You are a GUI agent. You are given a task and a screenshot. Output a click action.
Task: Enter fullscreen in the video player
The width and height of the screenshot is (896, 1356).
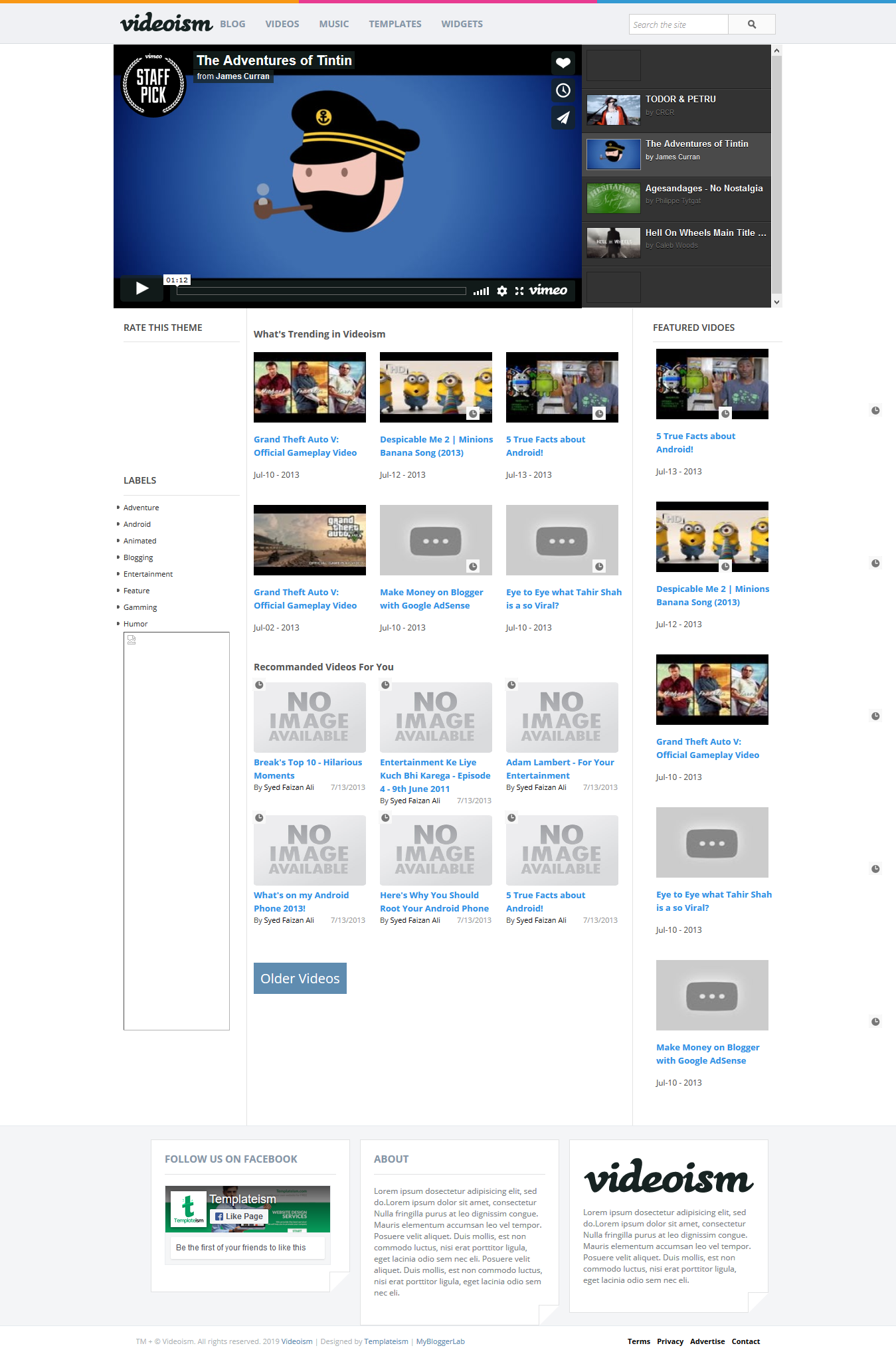(x=519, y=291)
